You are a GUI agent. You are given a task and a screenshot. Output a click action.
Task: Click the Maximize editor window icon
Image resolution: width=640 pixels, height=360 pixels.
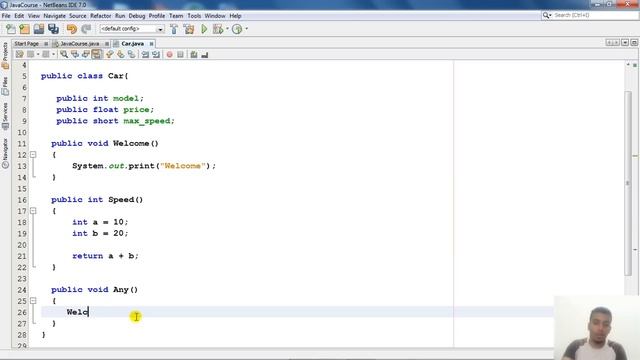click(634, 42)
